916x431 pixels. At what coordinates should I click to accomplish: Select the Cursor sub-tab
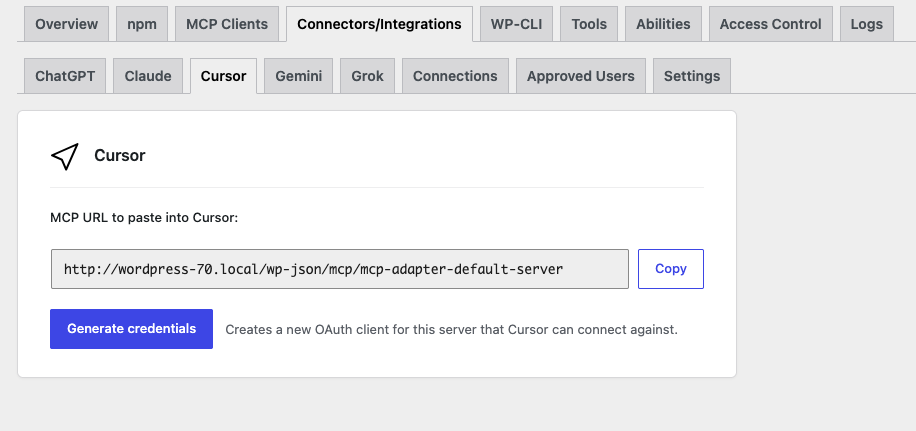click(223, 76)
